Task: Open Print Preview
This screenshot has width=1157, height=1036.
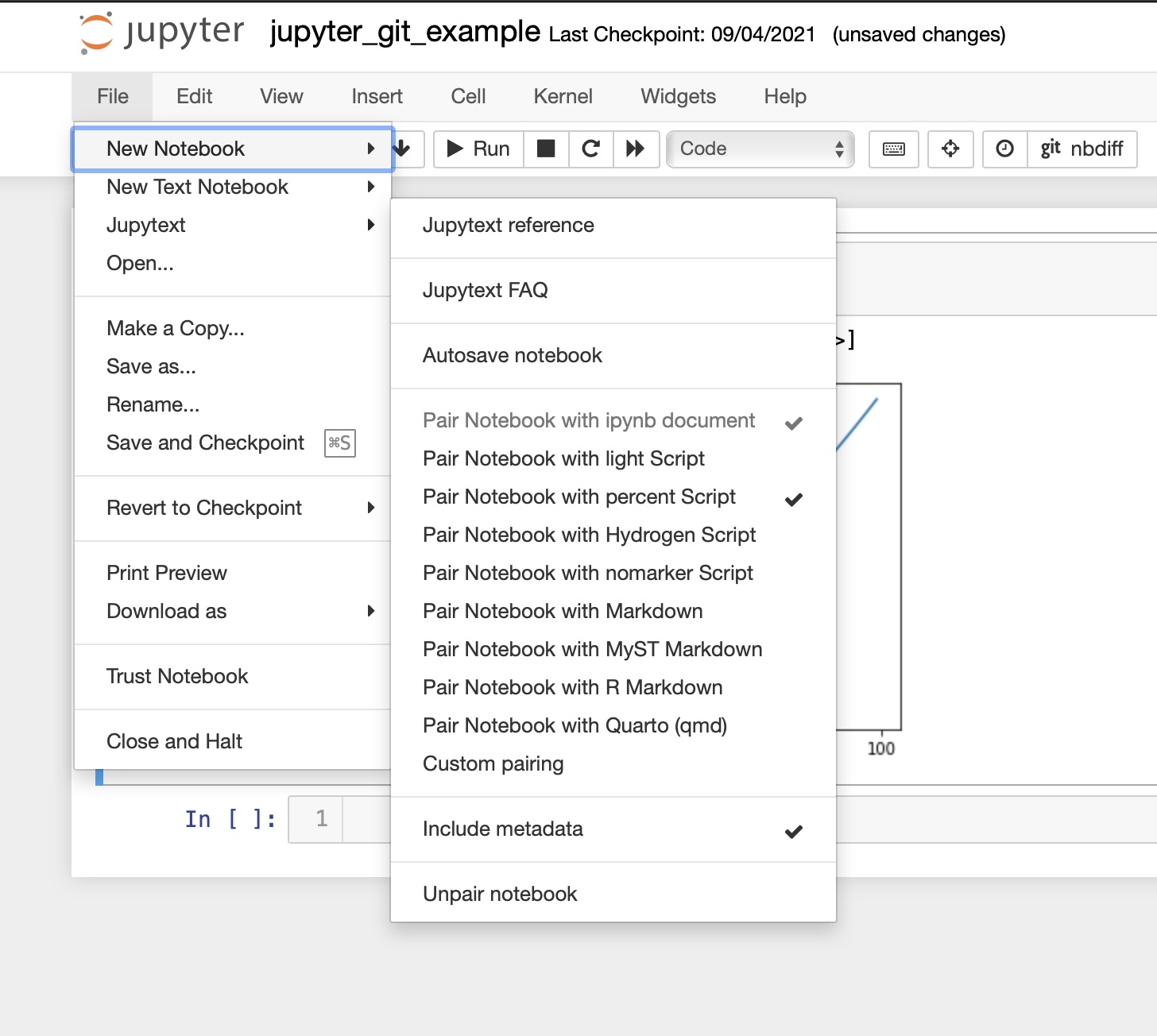Action: point(233,573)
